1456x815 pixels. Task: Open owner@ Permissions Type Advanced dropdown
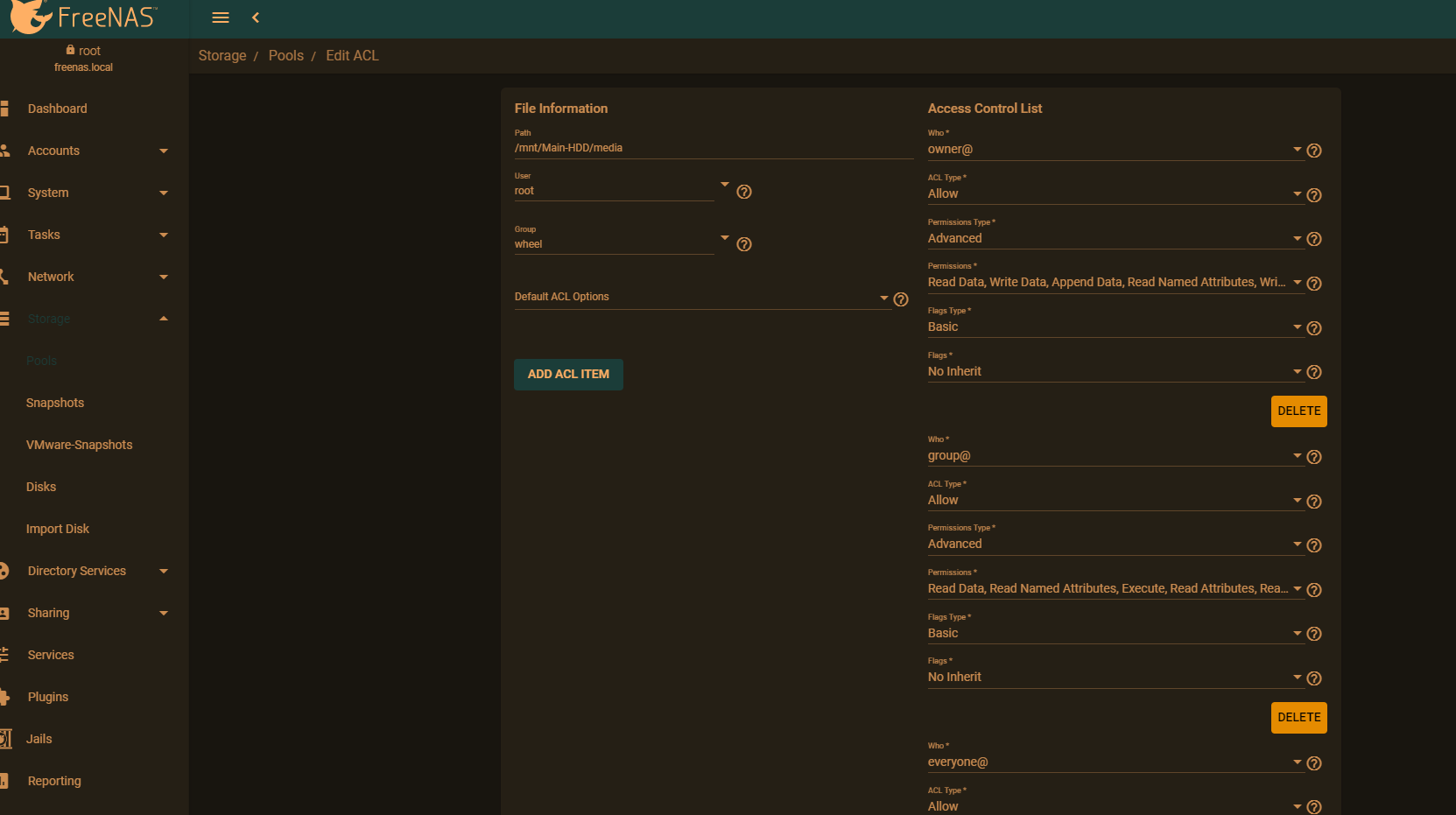[1115, 238]
